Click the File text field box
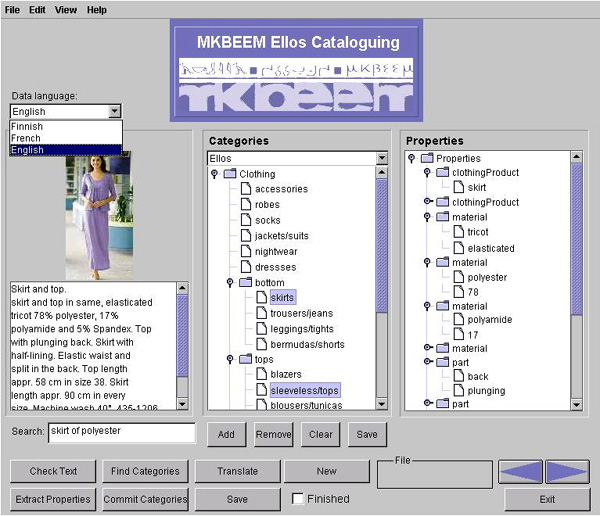Screen dimensions: 600x516 pos(435,475)
